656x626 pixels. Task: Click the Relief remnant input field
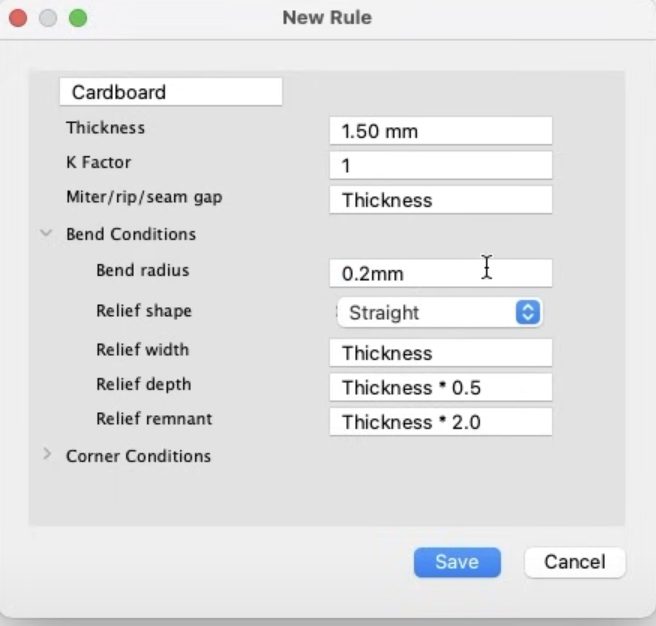[x=440, y=422]
